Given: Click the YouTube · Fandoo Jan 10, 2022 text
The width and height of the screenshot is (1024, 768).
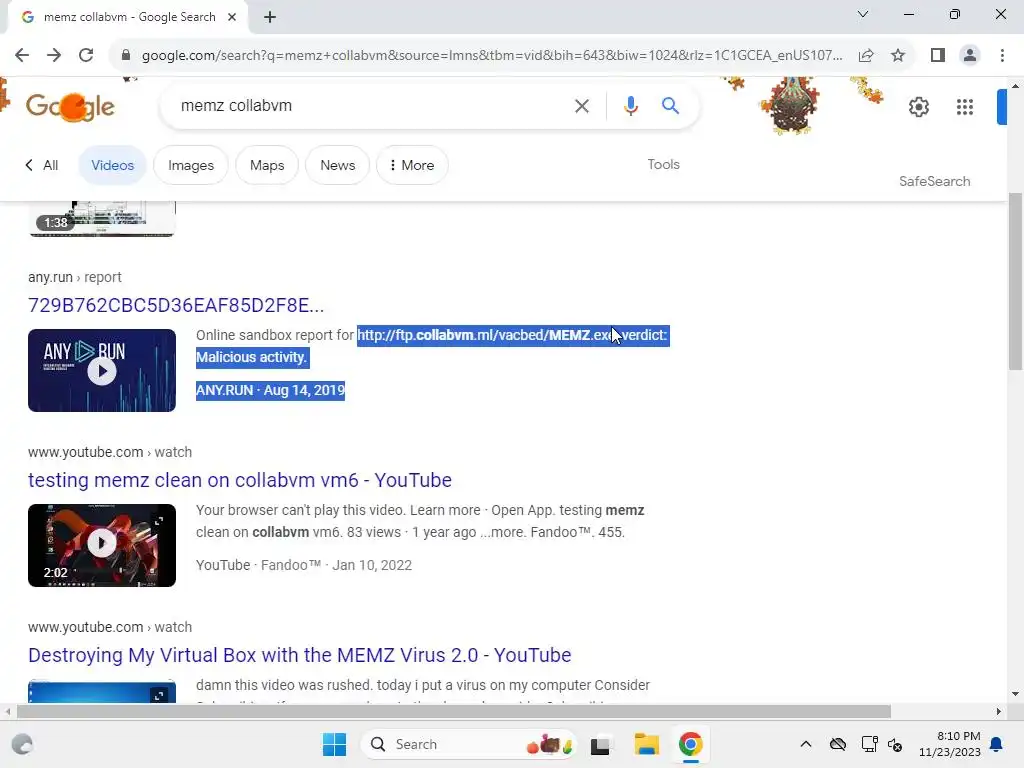Looking at the screenshot, I should tap(304, 565).
